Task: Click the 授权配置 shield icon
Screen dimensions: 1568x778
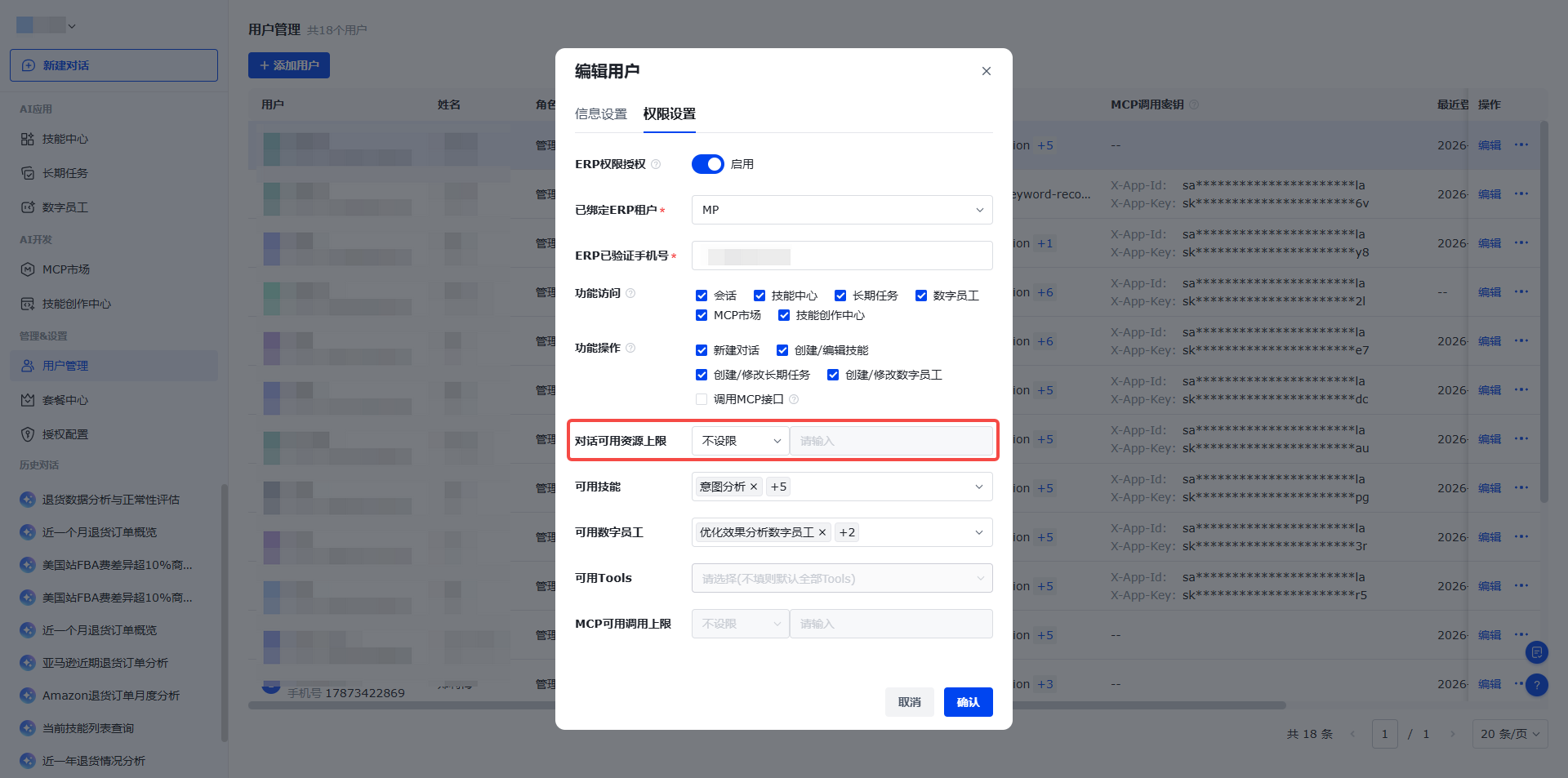Action: click(28, 435)
